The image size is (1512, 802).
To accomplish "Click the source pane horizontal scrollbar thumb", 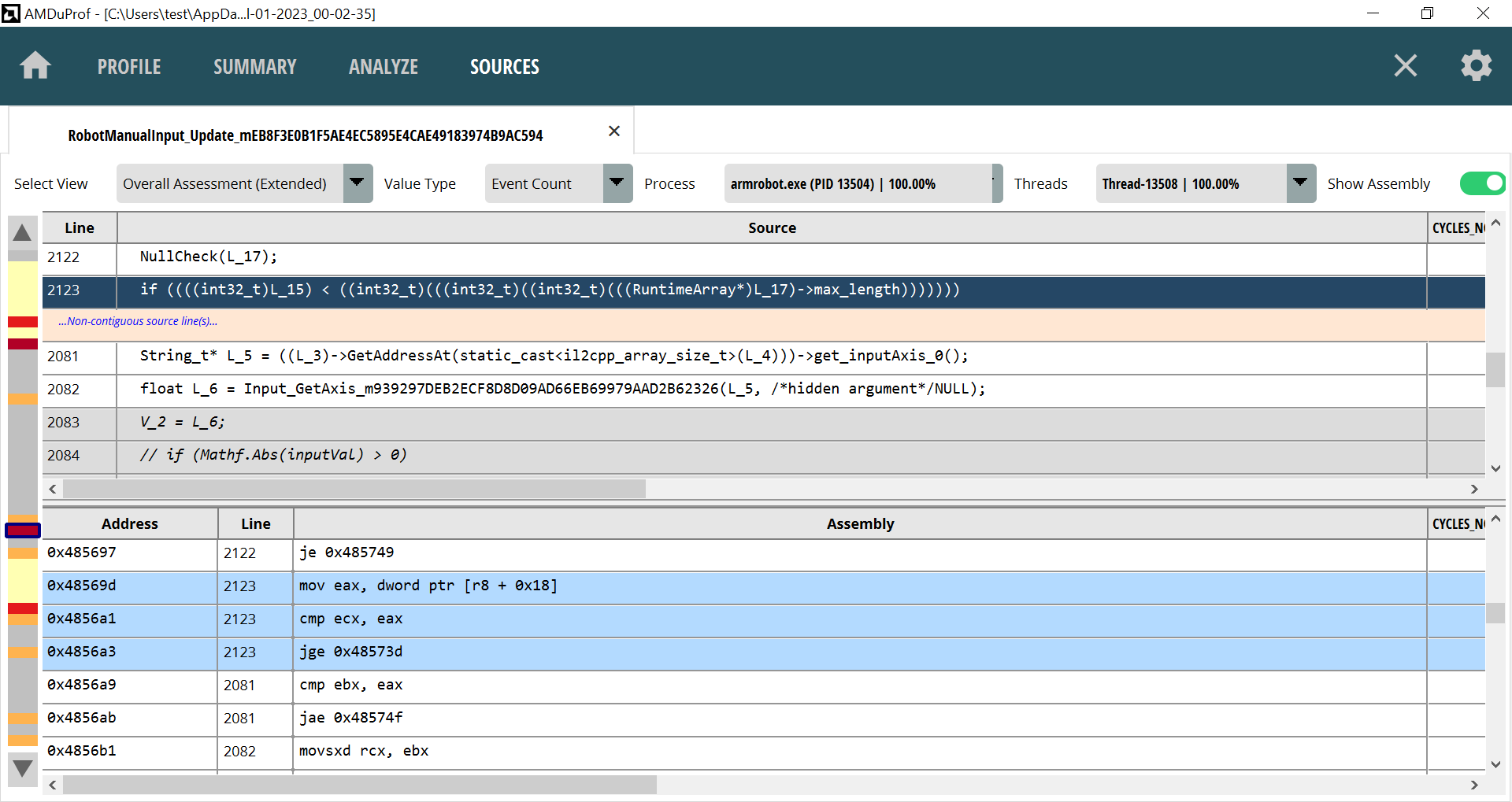I will [x=354, y=489].
